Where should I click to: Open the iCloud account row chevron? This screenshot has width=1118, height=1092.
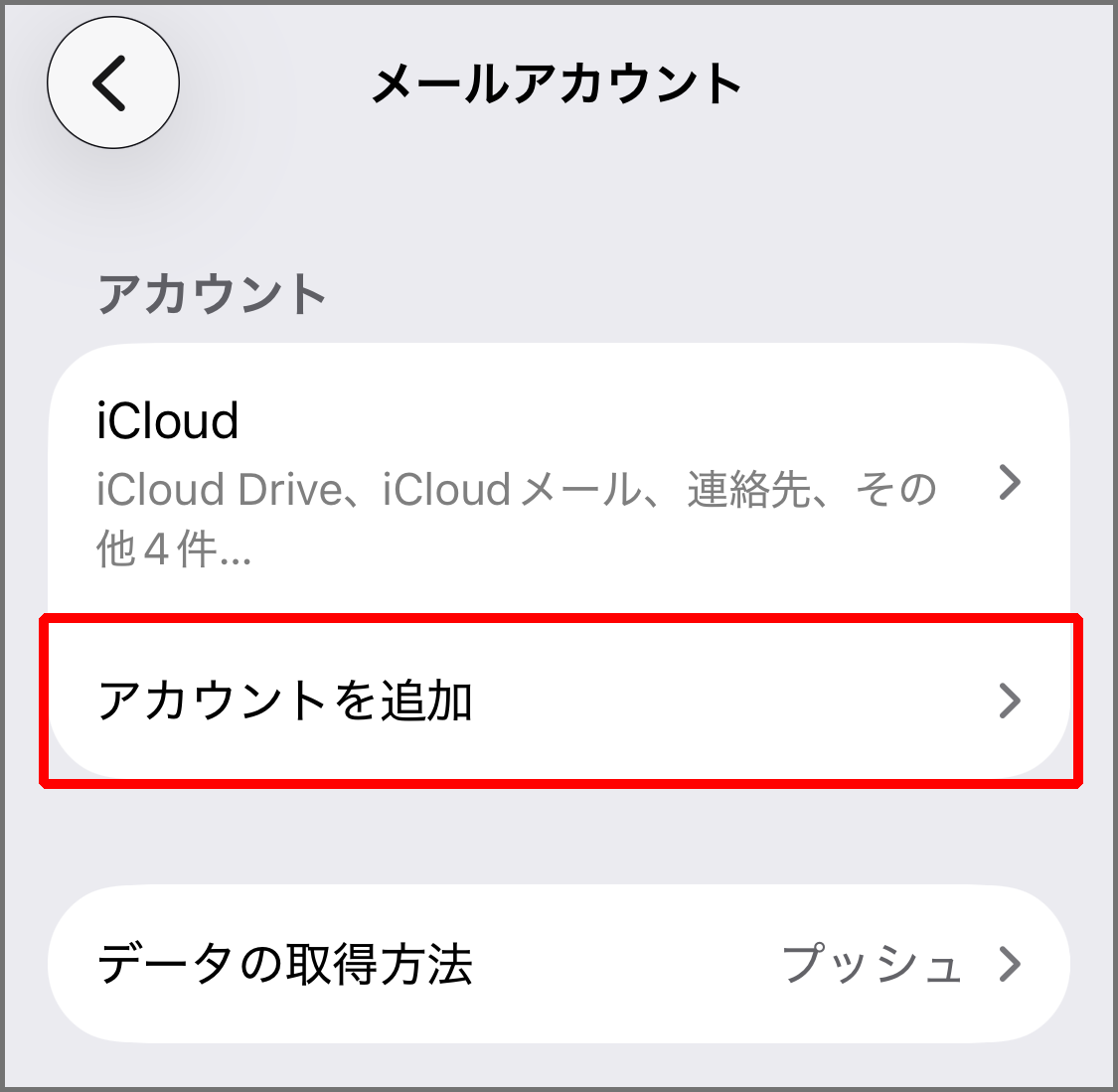pyautogui.click(x=1010, y=483)
